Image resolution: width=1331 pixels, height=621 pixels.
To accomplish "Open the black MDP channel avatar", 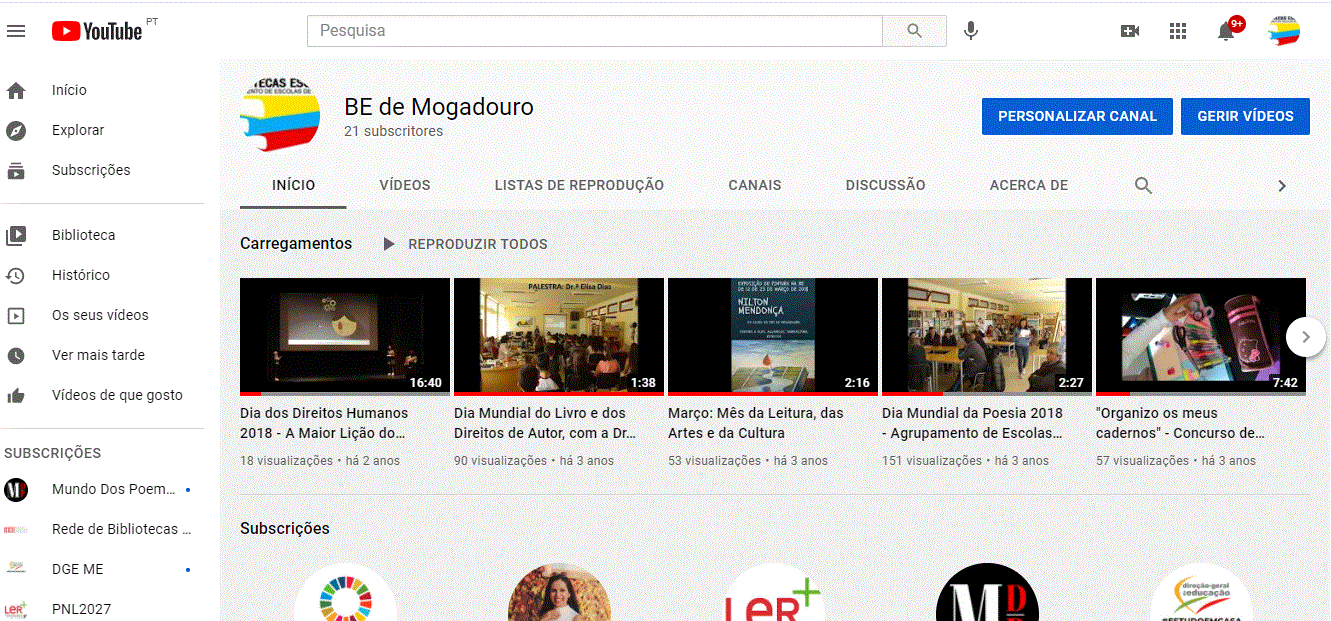I will [987, 594].
